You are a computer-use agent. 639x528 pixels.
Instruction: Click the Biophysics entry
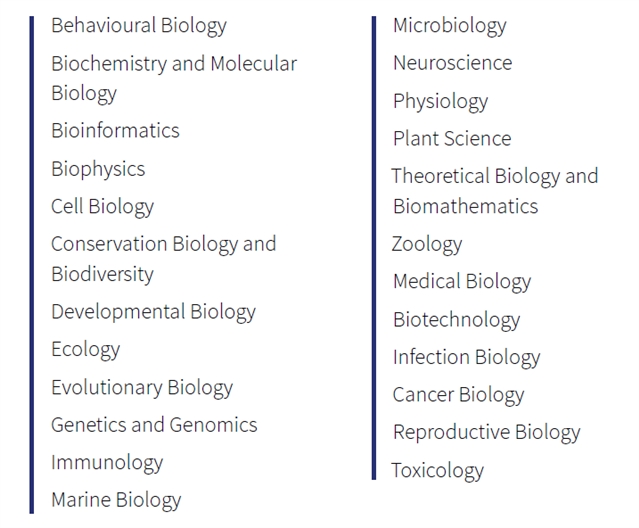tap(98, 169)
